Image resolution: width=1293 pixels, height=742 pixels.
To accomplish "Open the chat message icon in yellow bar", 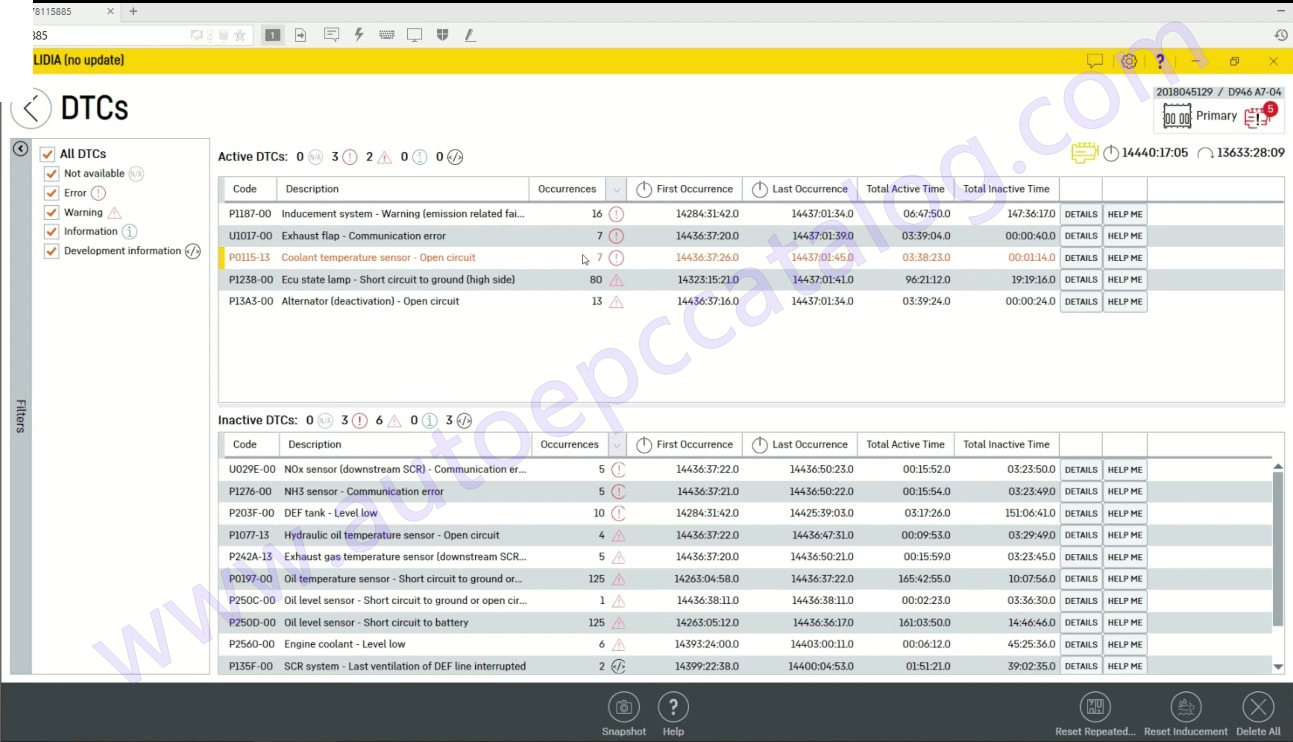I will [x=1095, y=61].
